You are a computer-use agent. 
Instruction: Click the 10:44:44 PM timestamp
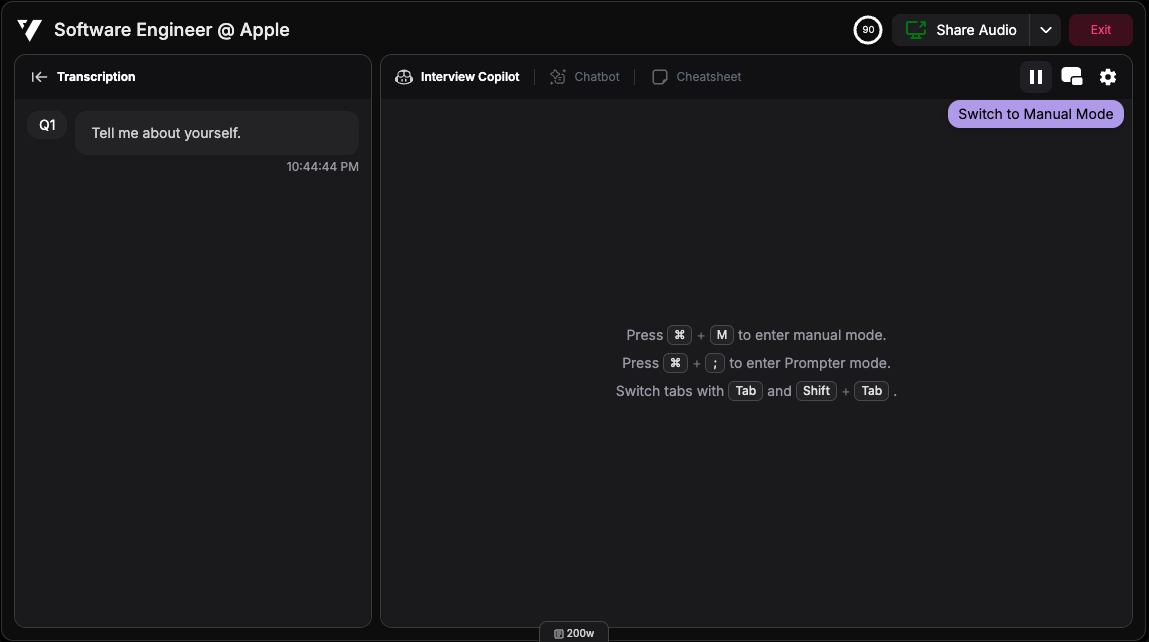click(322, 166)
